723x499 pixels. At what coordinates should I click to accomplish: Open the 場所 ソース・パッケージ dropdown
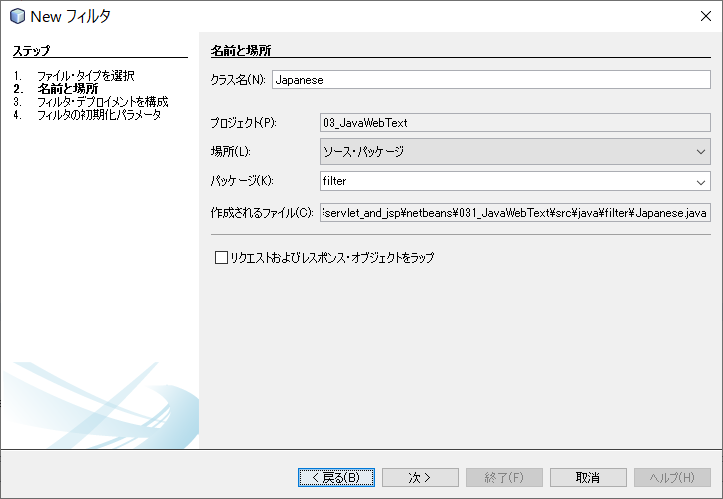515,151
